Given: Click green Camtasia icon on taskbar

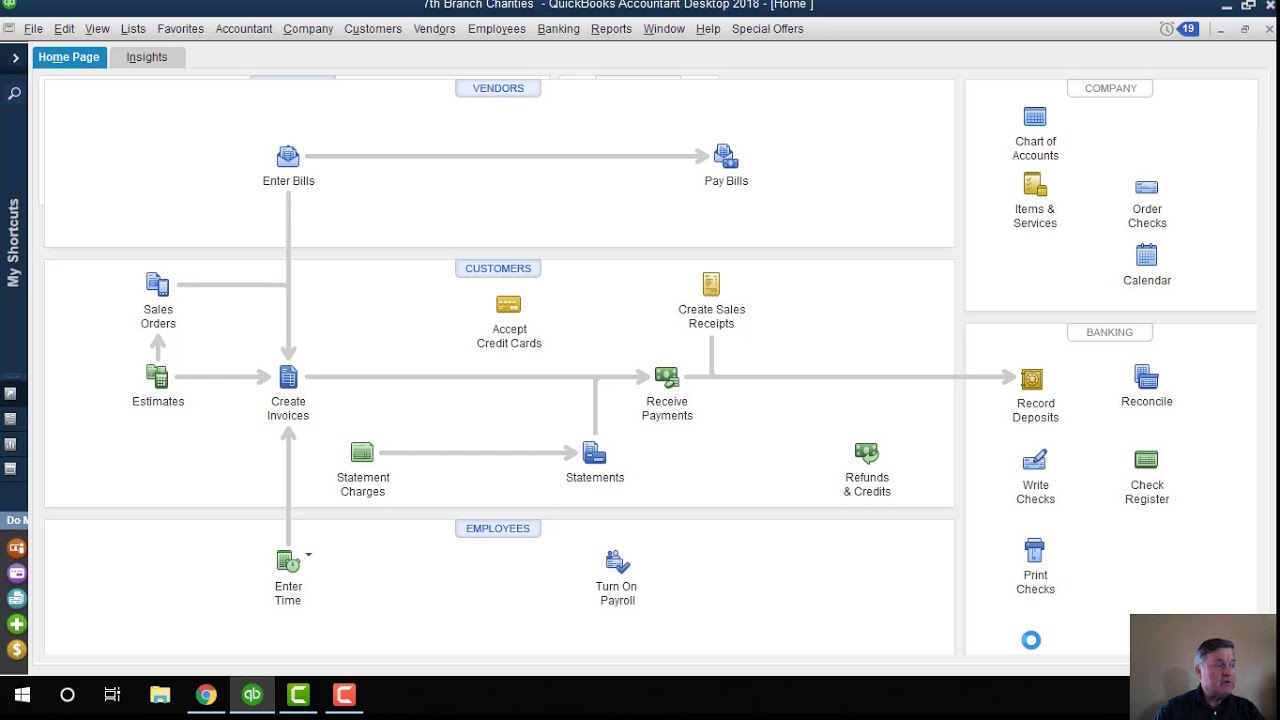Looking at the screenshot, I should tap(298, 695).
